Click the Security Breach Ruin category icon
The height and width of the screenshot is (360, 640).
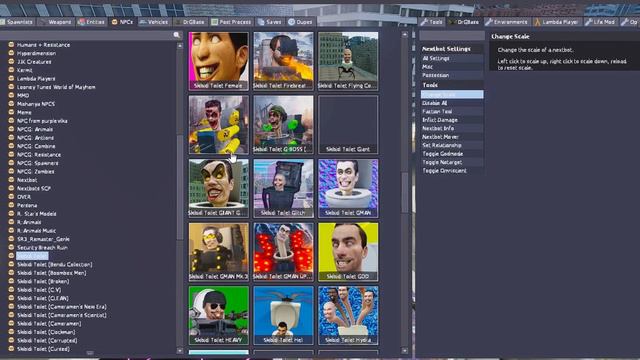11,247
